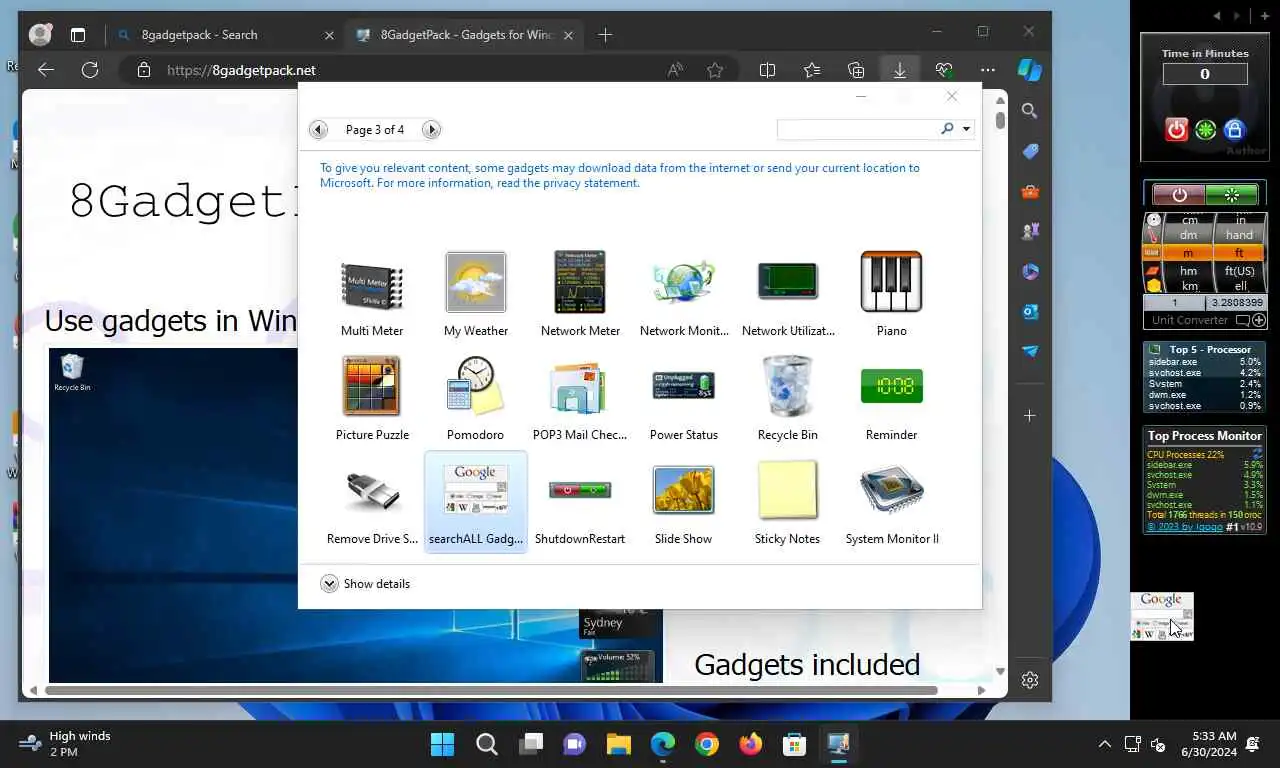Click the Time in Minutes value field
Image resolution: width=1280 pixels, height=768 pixels.
1205,74
